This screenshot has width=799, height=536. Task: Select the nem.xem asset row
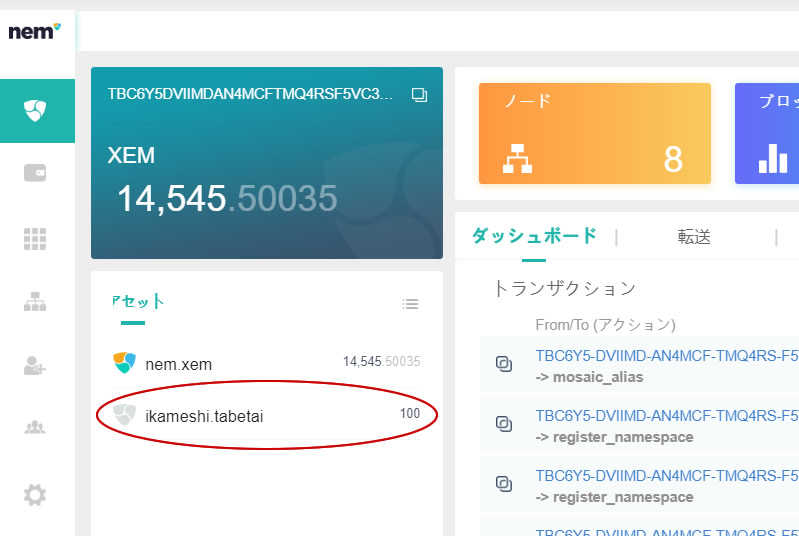click(266, 364)
